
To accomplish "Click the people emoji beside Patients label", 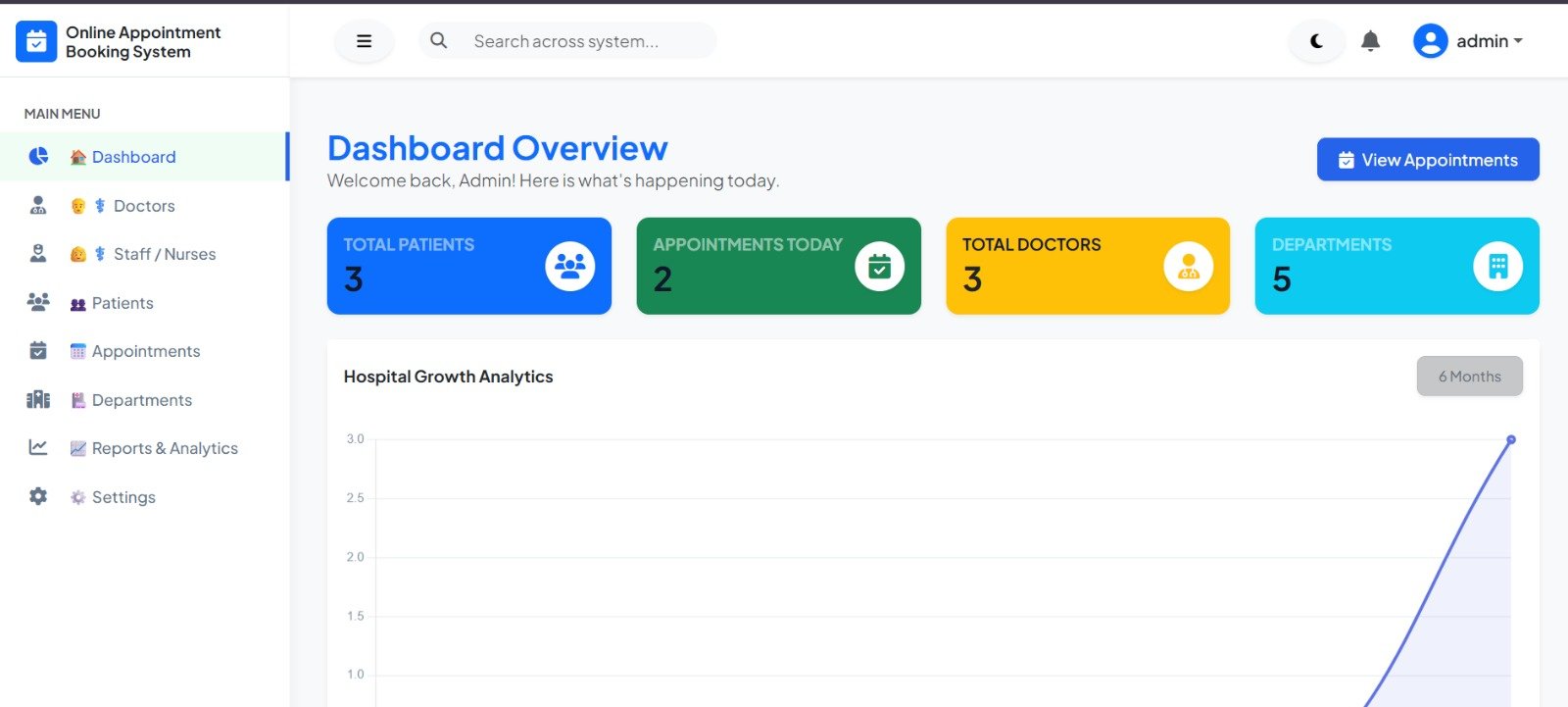I will tap(78, 304).
